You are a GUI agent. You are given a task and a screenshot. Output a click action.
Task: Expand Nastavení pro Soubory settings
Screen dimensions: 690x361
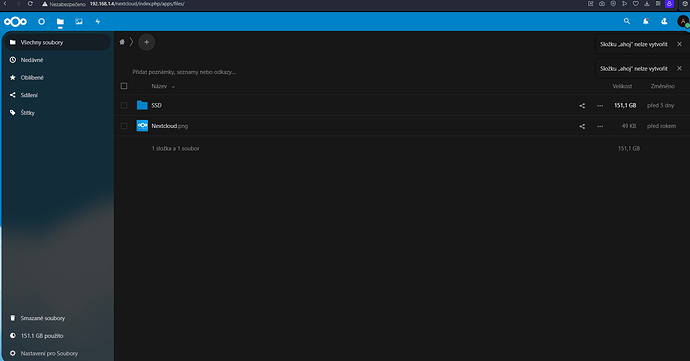coord(57,353)
